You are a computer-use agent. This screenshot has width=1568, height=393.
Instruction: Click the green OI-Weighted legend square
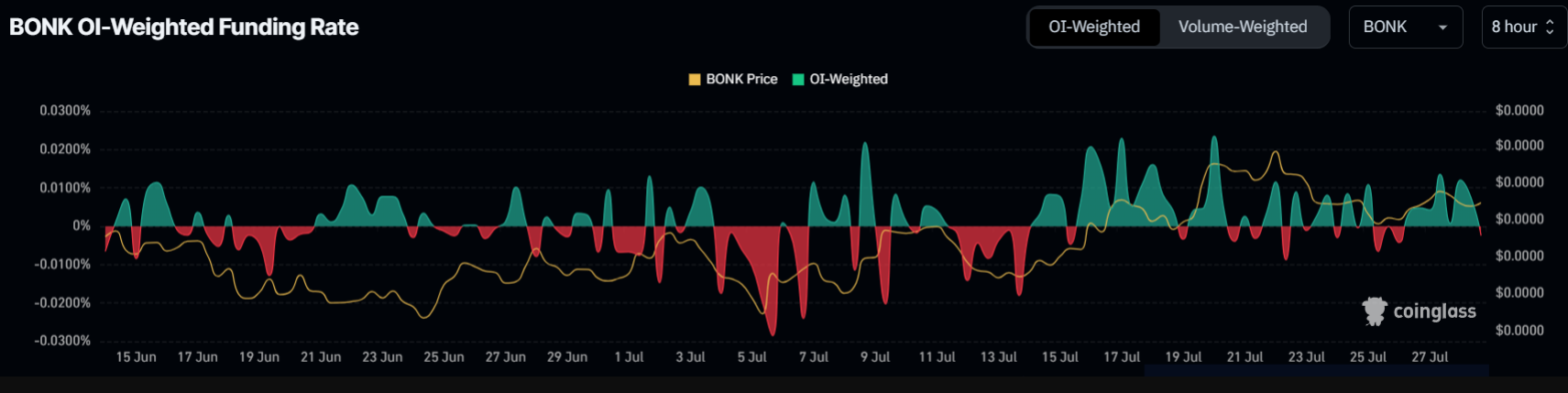point(798,80)
